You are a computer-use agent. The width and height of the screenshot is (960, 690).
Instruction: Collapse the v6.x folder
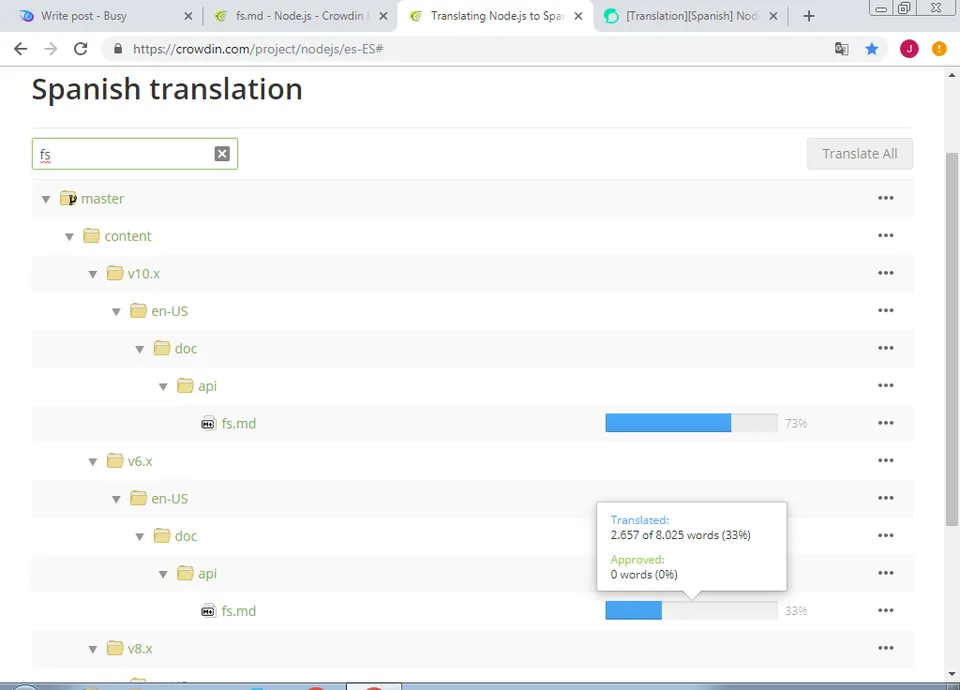pos(92,462)
